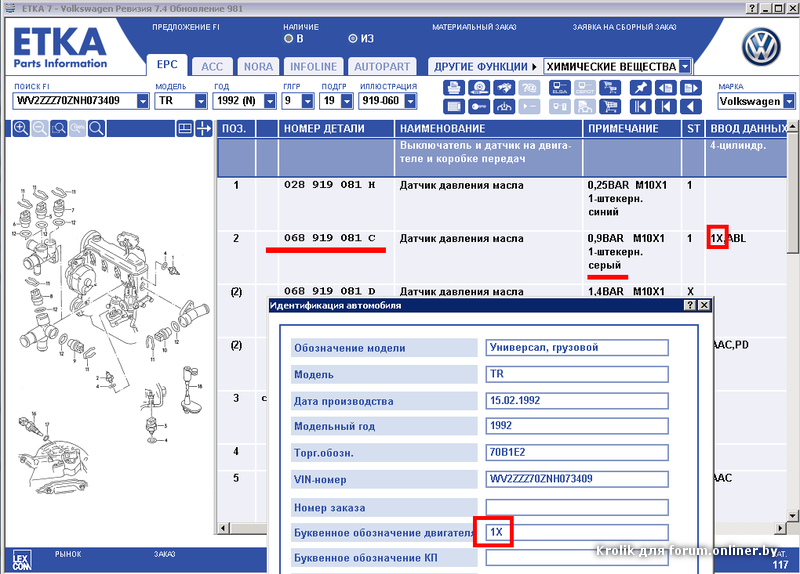Click the Номер заказа input field
Viewport: 800px width, 574px height.
(577, 507)
